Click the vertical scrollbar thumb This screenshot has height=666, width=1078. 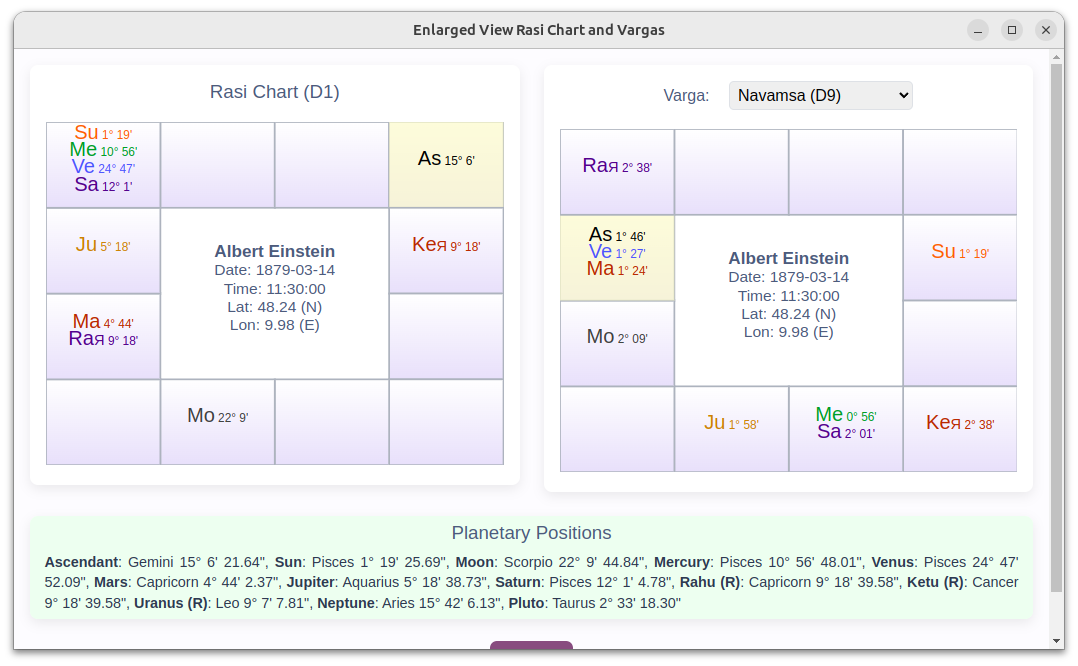(1057, 328)
